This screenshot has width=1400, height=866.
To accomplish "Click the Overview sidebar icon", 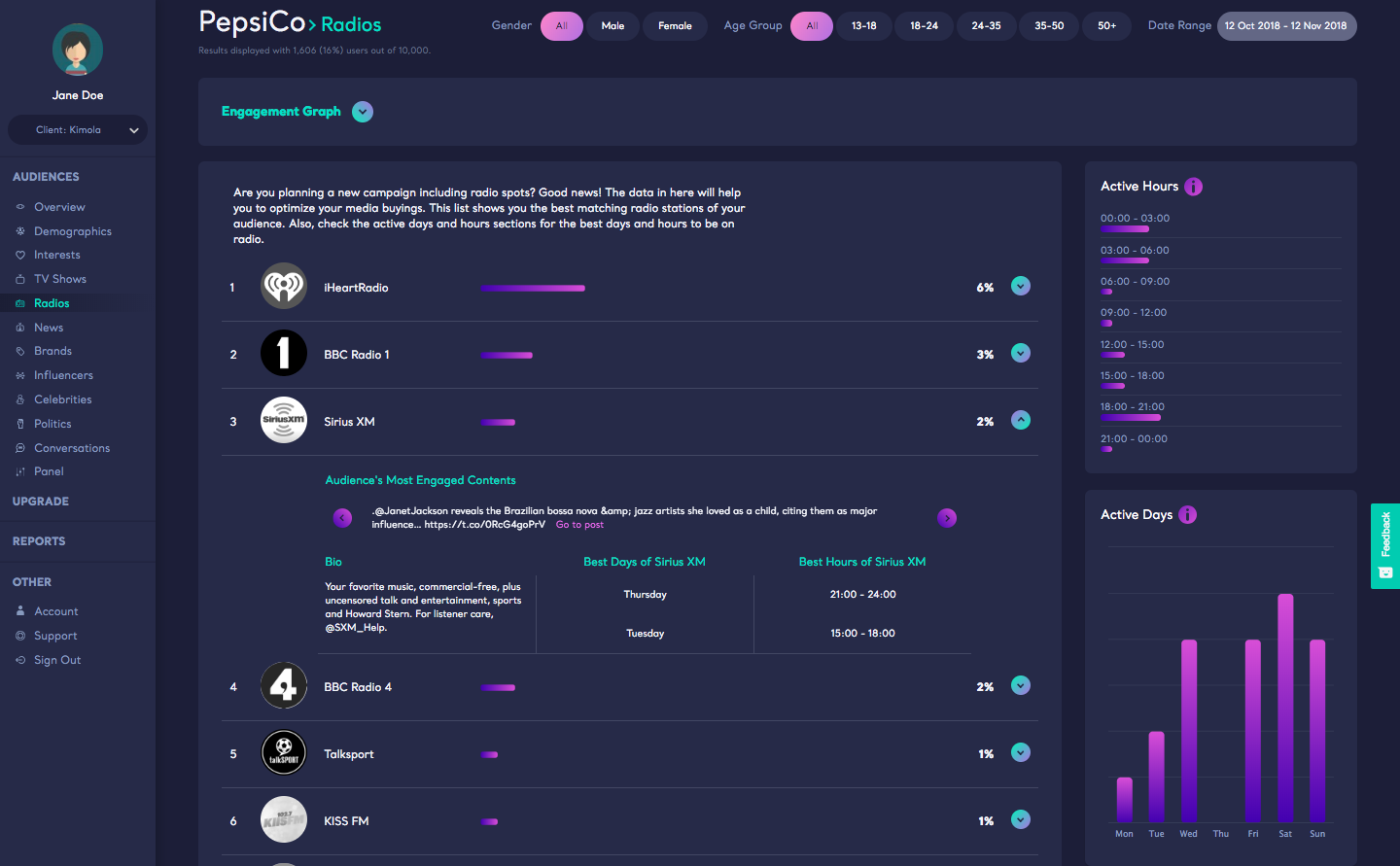I will click(x=20, y=207).
